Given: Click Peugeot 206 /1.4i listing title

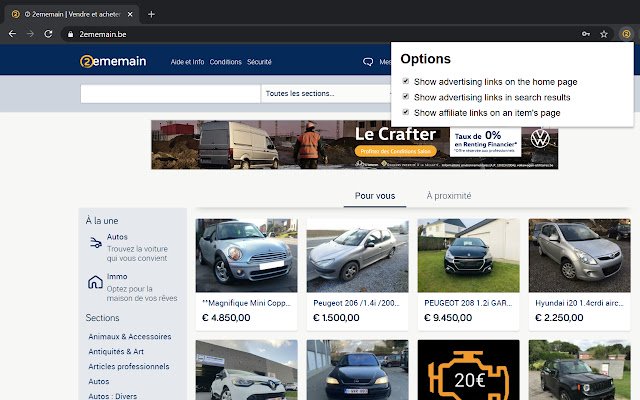Looking at the screenshot, I should (x=356, y=303).
